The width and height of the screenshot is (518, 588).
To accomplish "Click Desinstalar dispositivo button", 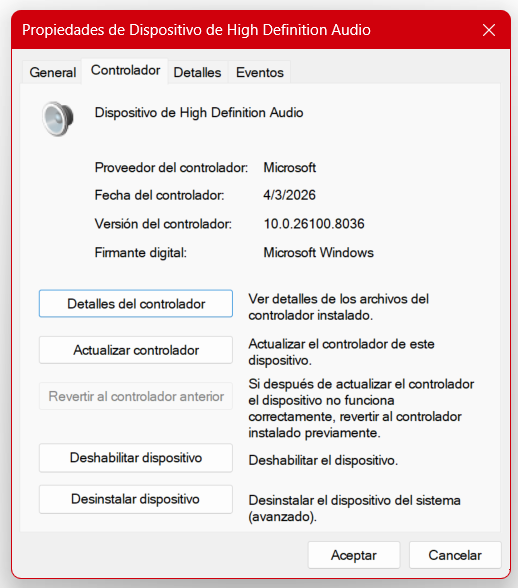I will point(136,499).
